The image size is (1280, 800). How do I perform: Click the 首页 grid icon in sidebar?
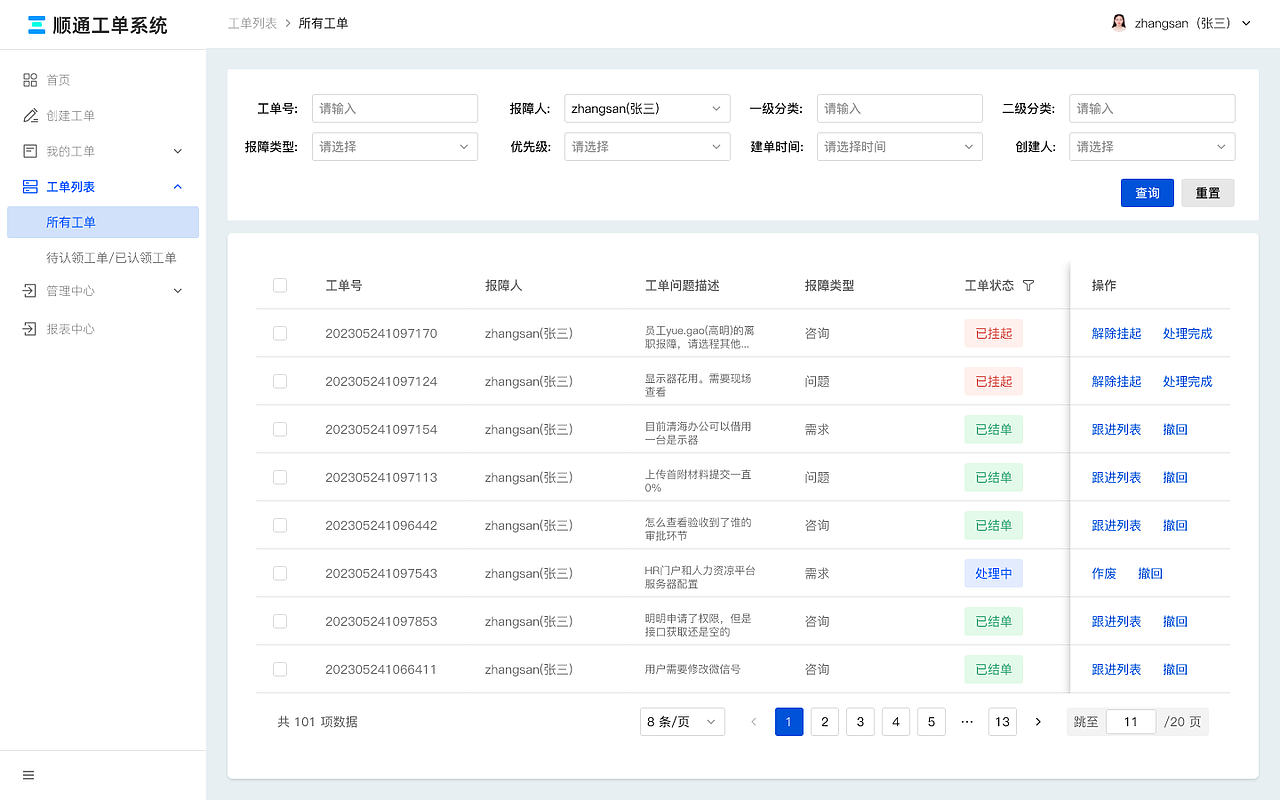tap(30, 80)
